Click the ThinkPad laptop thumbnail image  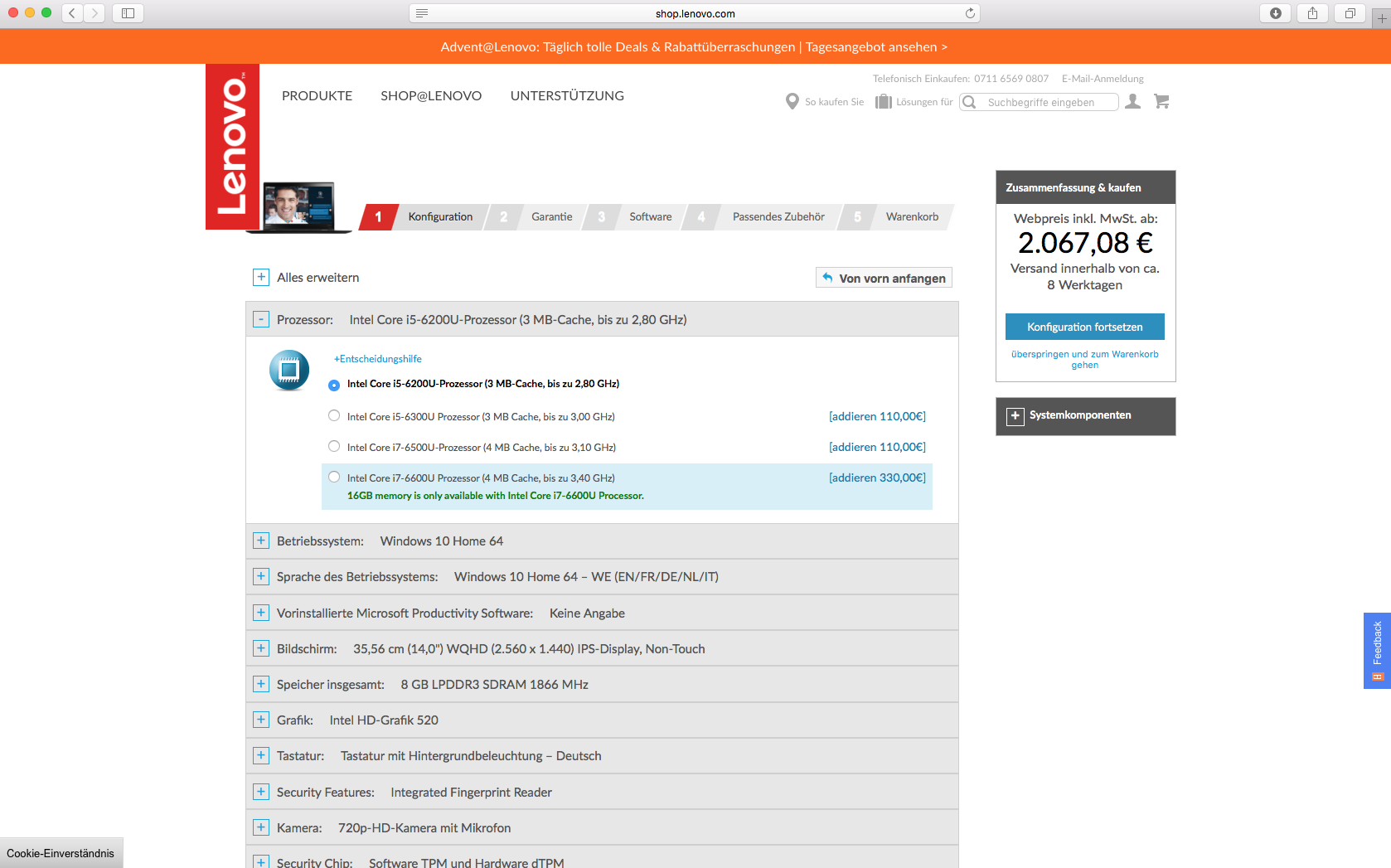(298, 207)
